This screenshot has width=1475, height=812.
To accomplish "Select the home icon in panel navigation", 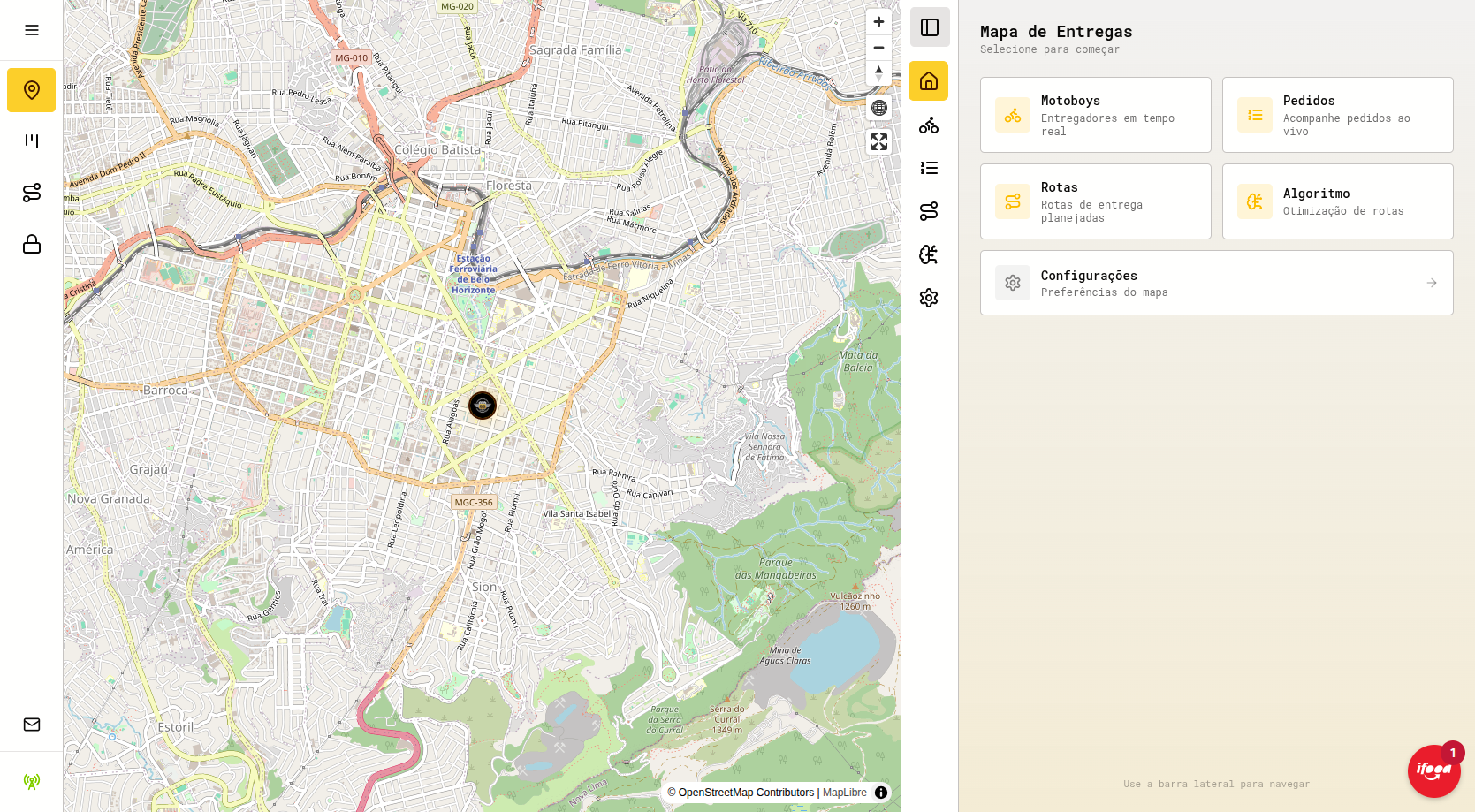I will 929,81.
